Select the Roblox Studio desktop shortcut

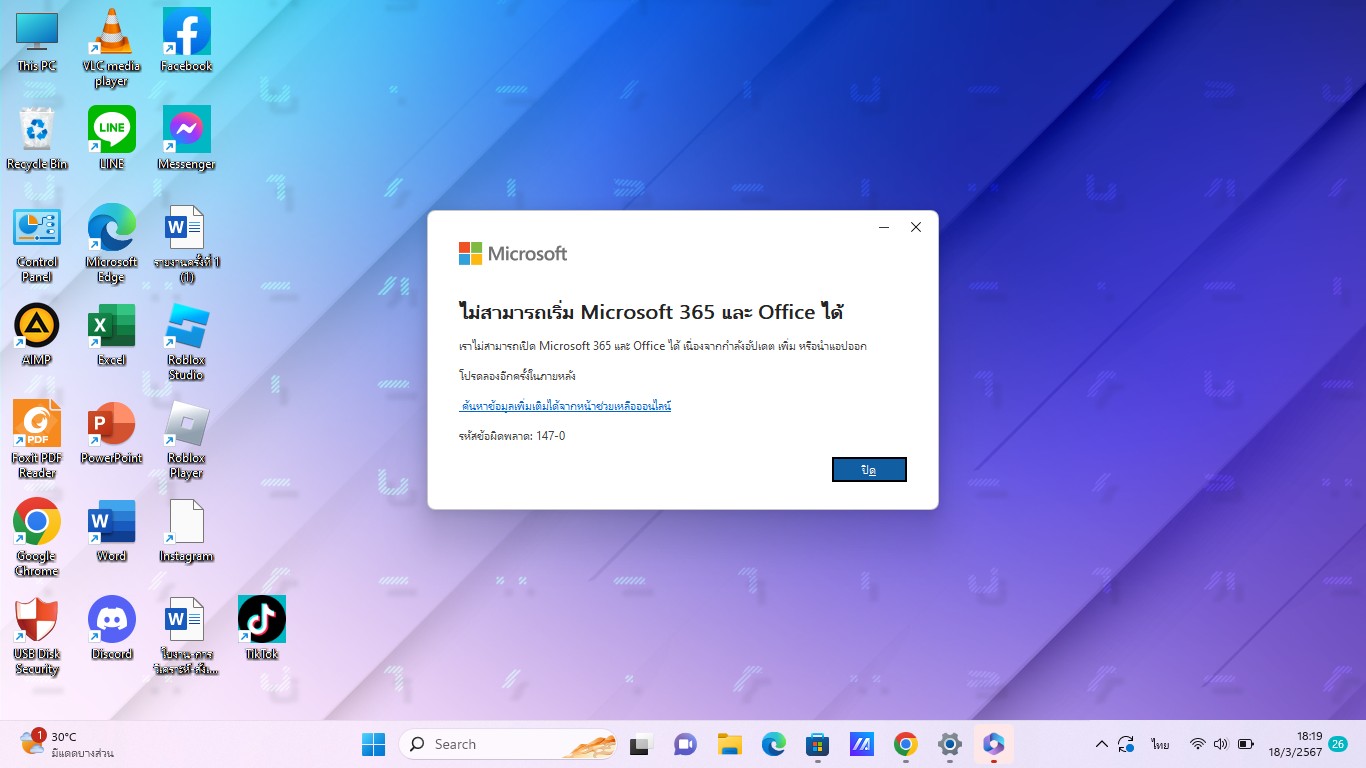click(x=186, y=342)
